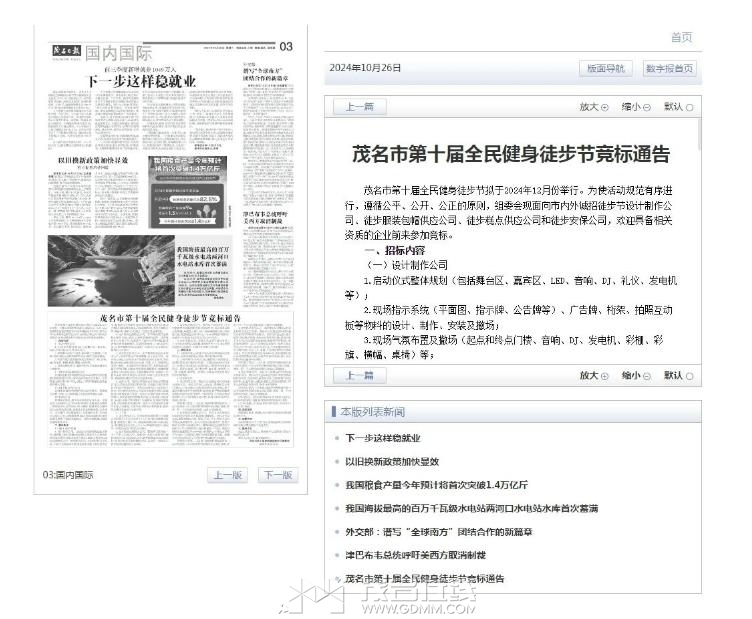Open the 数字报首页 button
The height and width of the screenshot is (619, 752).
click(x=669, y=69)
